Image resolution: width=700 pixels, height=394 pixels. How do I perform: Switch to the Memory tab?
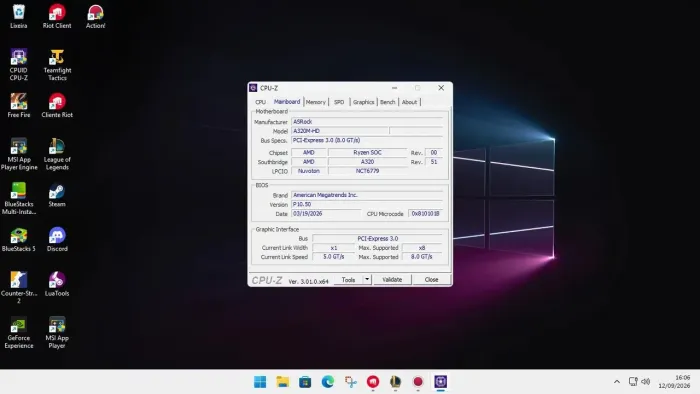click(316, 102)
